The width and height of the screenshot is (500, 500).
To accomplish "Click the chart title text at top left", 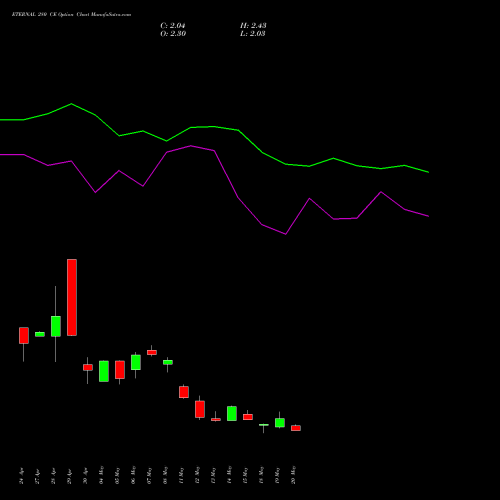I will [x=71, y=15].
